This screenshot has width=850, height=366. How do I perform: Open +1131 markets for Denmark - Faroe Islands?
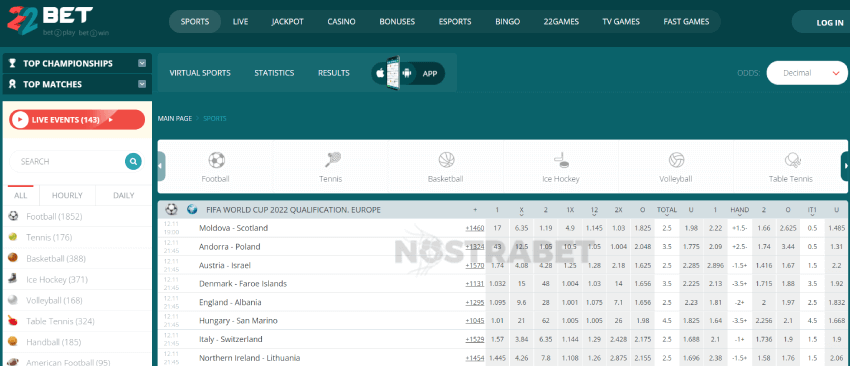475,284
